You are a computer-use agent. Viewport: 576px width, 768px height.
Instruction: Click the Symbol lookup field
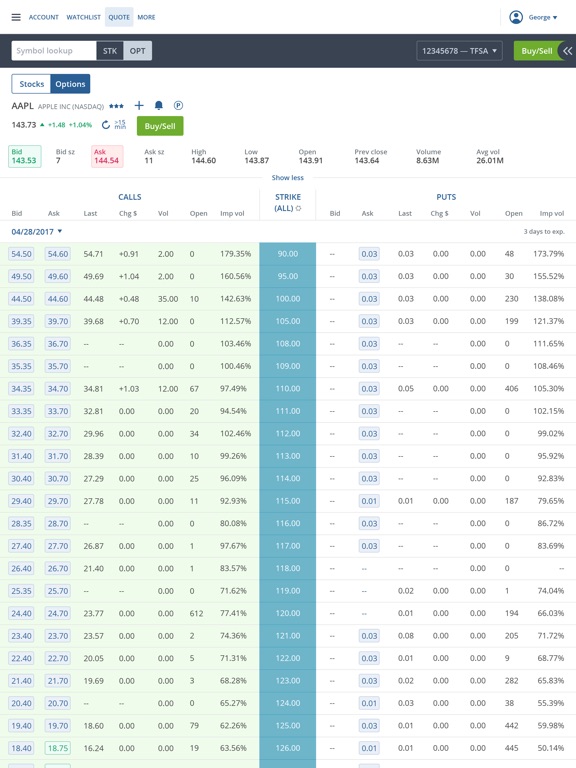[54, 51]
